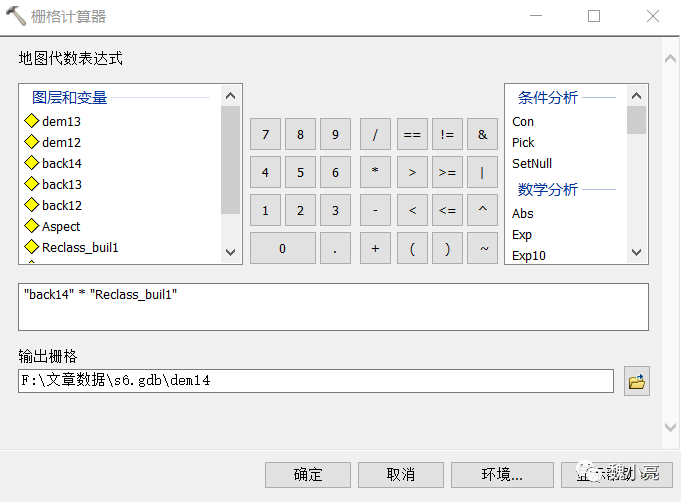Select the back14 layer name
This screenshot has height=502, width=681.
point(62,163)
